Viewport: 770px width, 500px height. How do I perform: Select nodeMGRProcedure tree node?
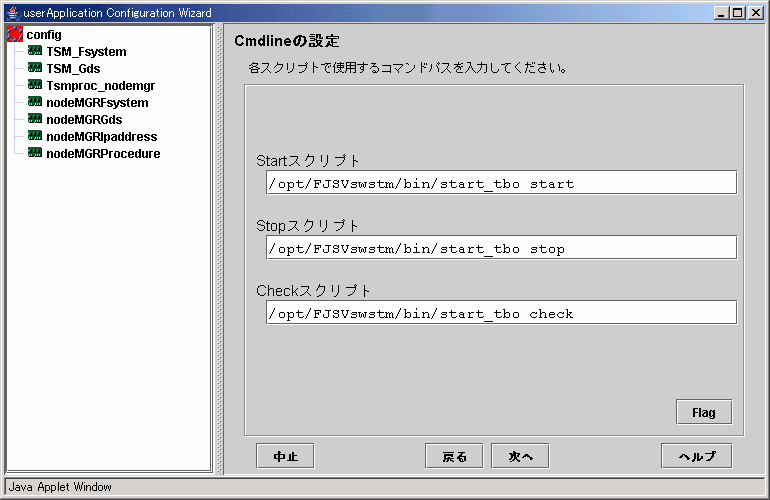(103, 154)
